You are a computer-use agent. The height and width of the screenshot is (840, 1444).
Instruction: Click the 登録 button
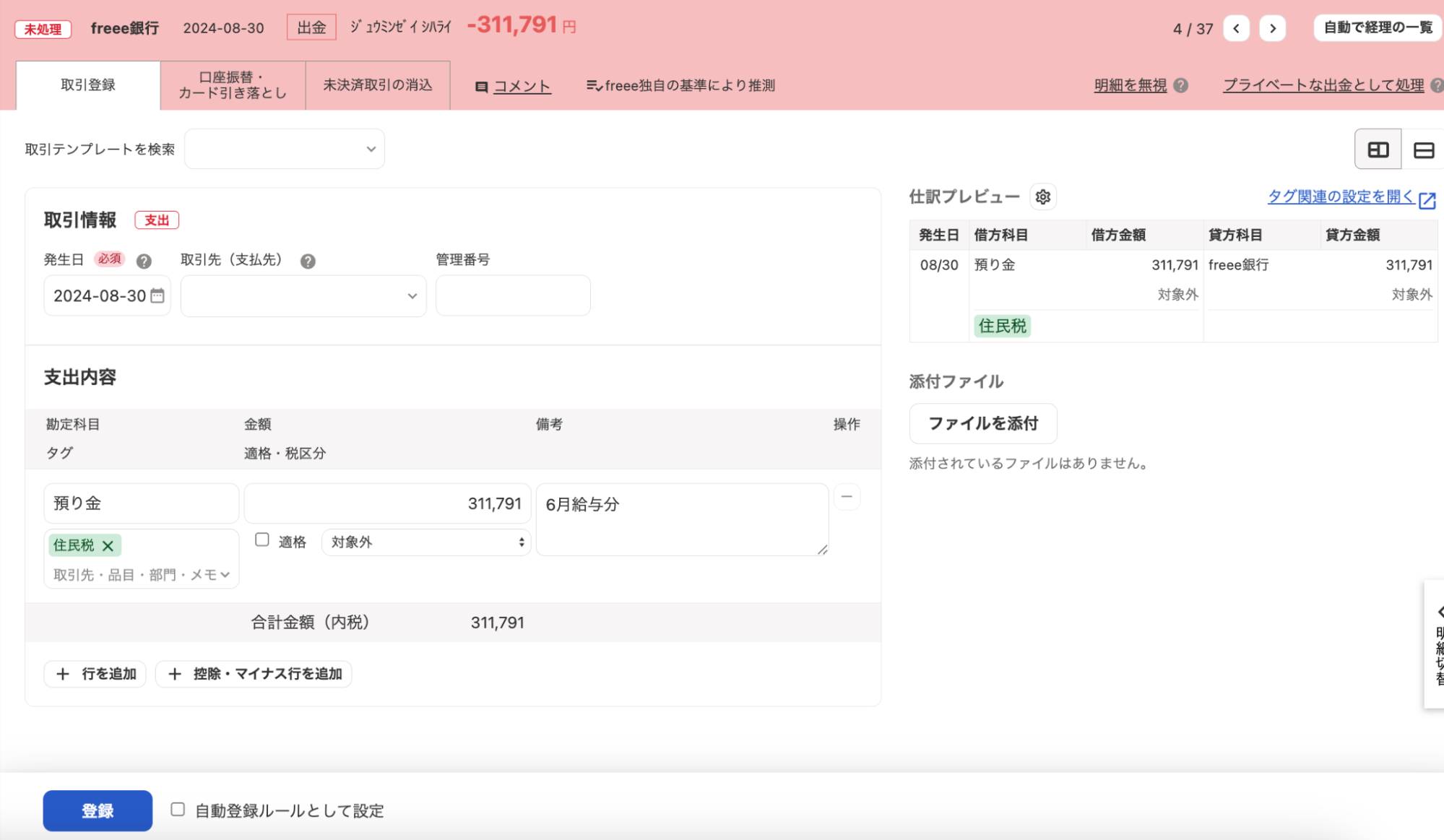(98, 810)
